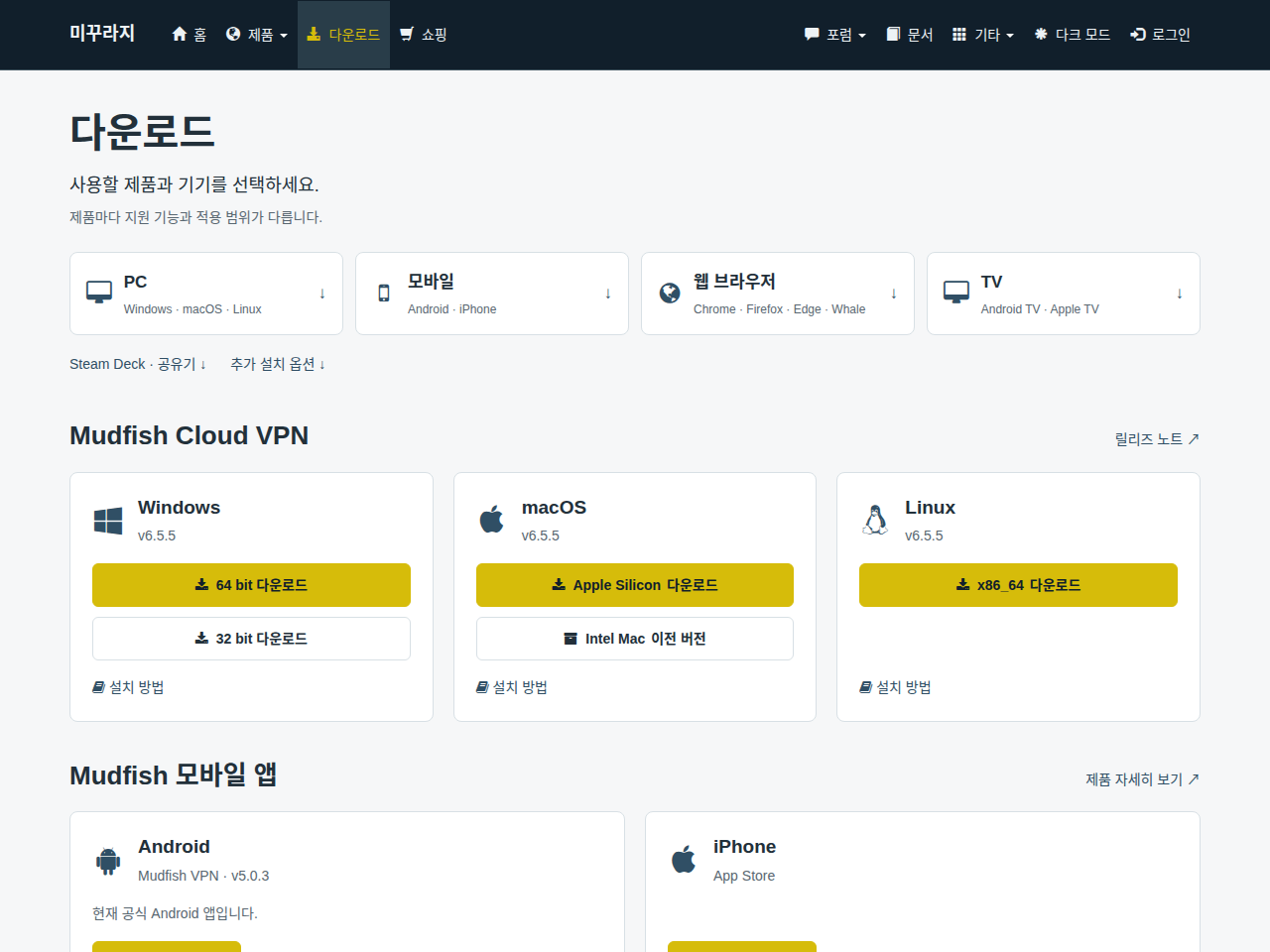Click the Windows logo icon
Screen dimensions: 1270x952
pyautogui.click(x=108, y=521)
